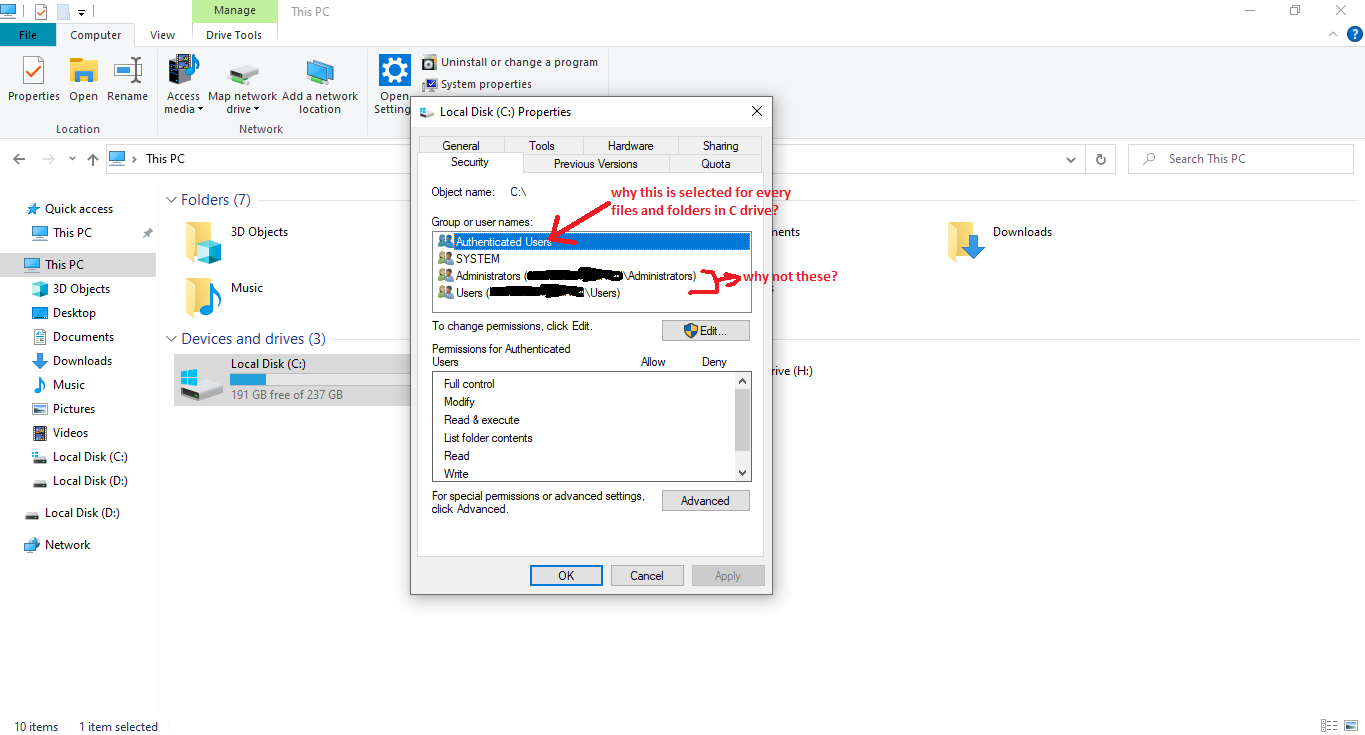Click the Open ribbon folder icon
The height and width of the screenshot is (735, 1365).
click(x=83, y=72)
